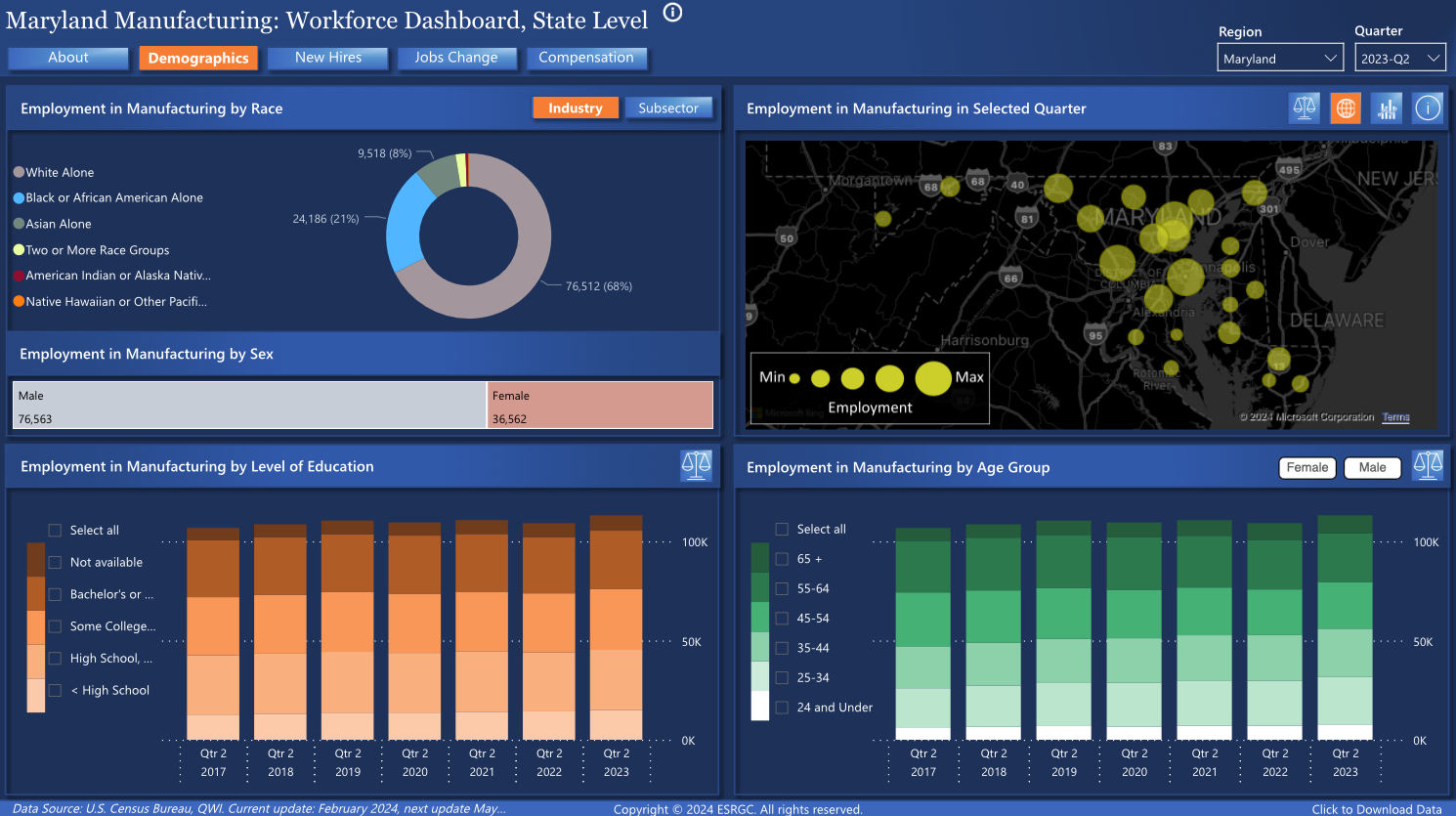Image resolution: width=1456 pixels, height=816 pixels.
Task: Click the balance scale icon in map panel
Action: (1305, 108)
